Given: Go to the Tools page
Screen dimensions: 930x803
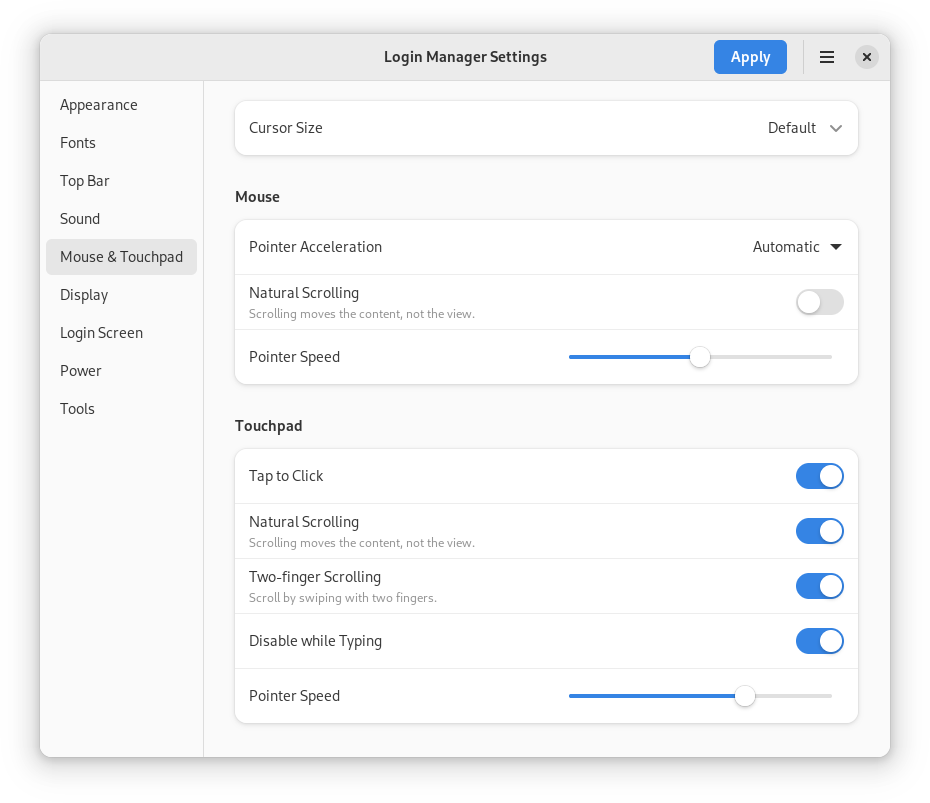Looking at the screenshot, I should [x=77, y=409].
